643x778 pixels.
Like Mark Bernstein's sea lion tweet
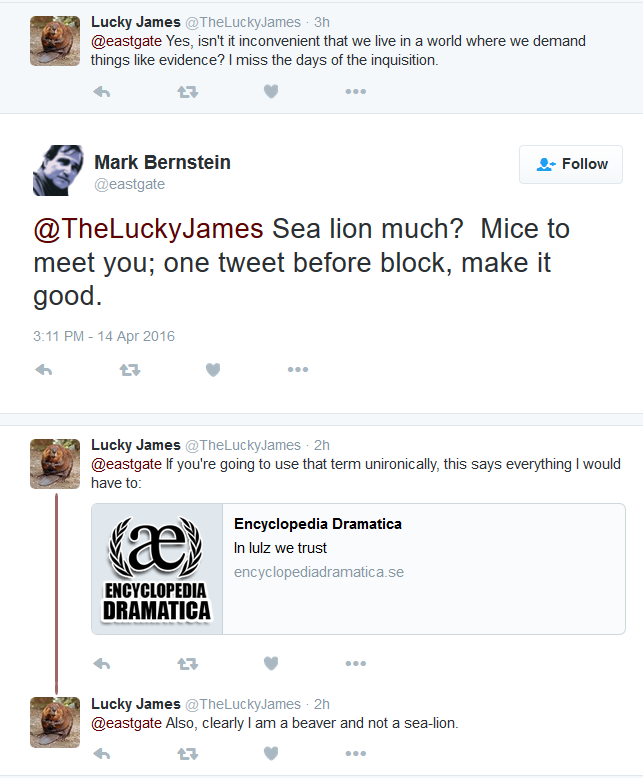[213, 370]
